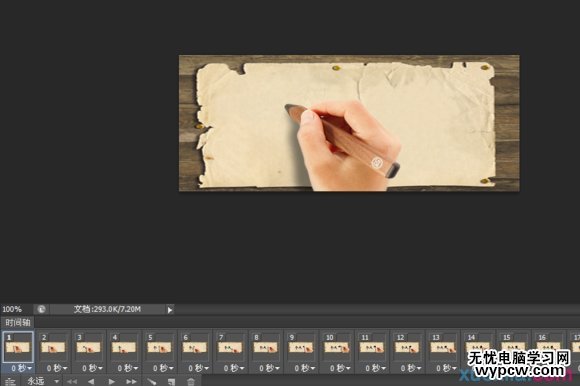Play the frame animation
This screenshot has height=386, width=580.
111,382
